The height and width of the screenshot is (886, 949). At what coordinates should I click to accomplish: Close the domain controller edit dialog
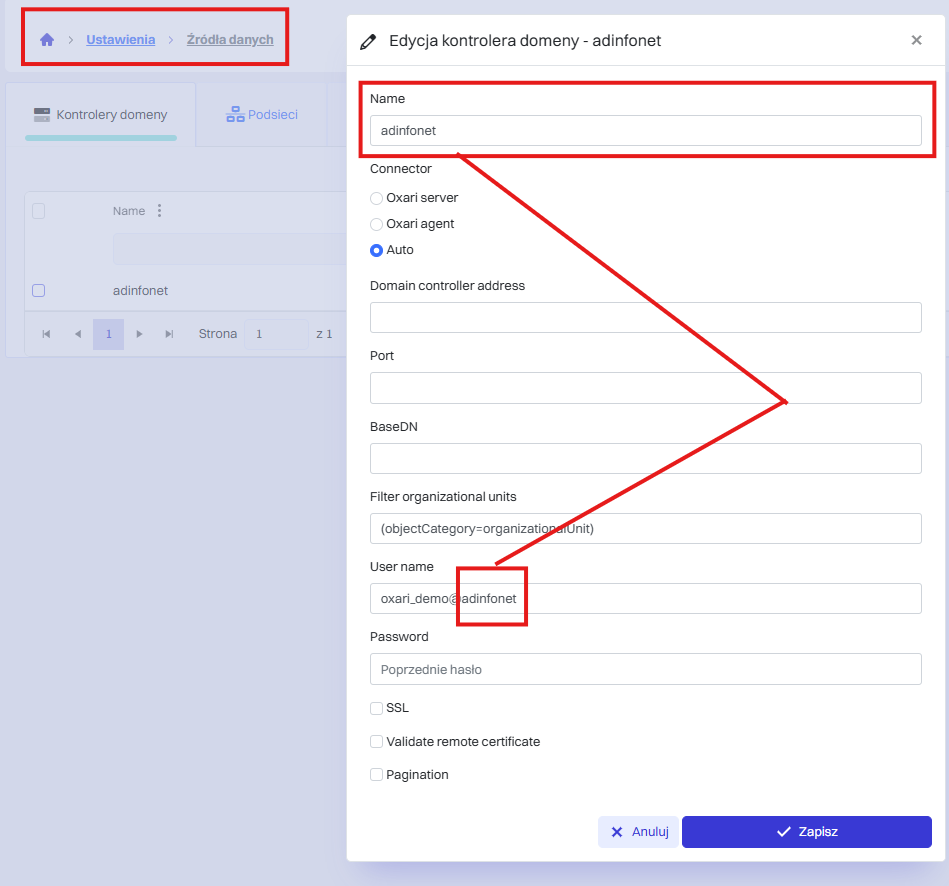tap(916, 41)
